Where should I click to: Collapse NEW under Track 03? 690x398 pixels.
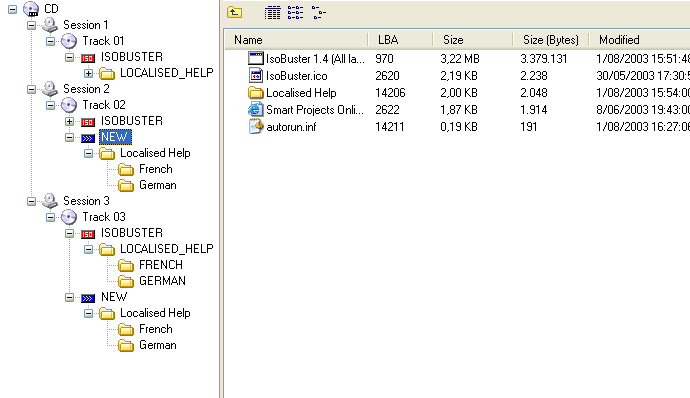[70, 297]
